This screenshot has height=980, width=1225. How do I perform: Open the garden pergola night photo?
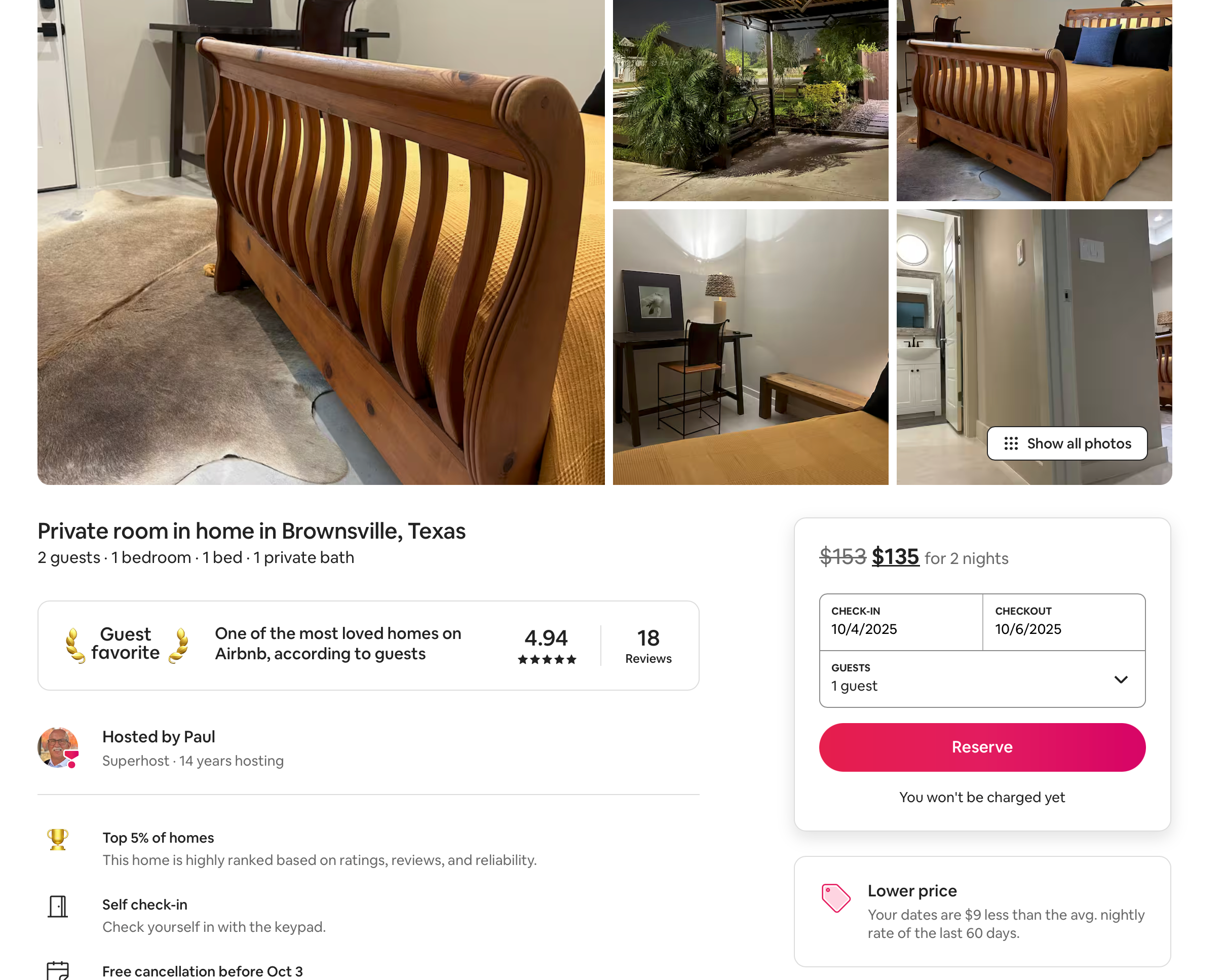[751, 100]
